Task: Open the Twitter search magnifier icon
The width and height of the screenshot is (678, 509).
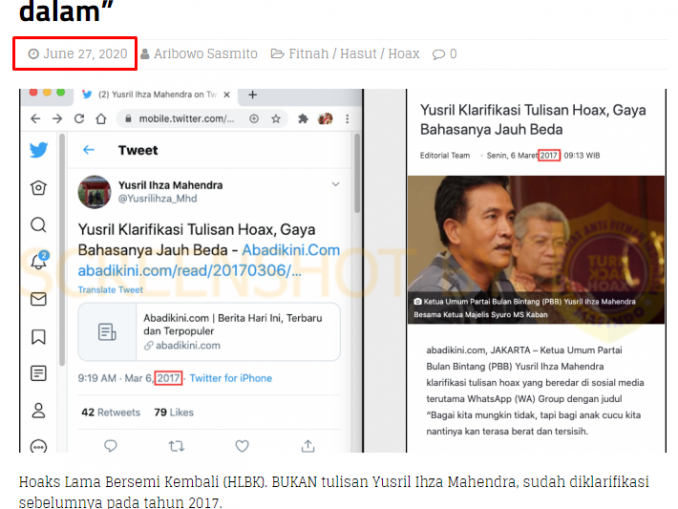Action: [x=38, y=225]
